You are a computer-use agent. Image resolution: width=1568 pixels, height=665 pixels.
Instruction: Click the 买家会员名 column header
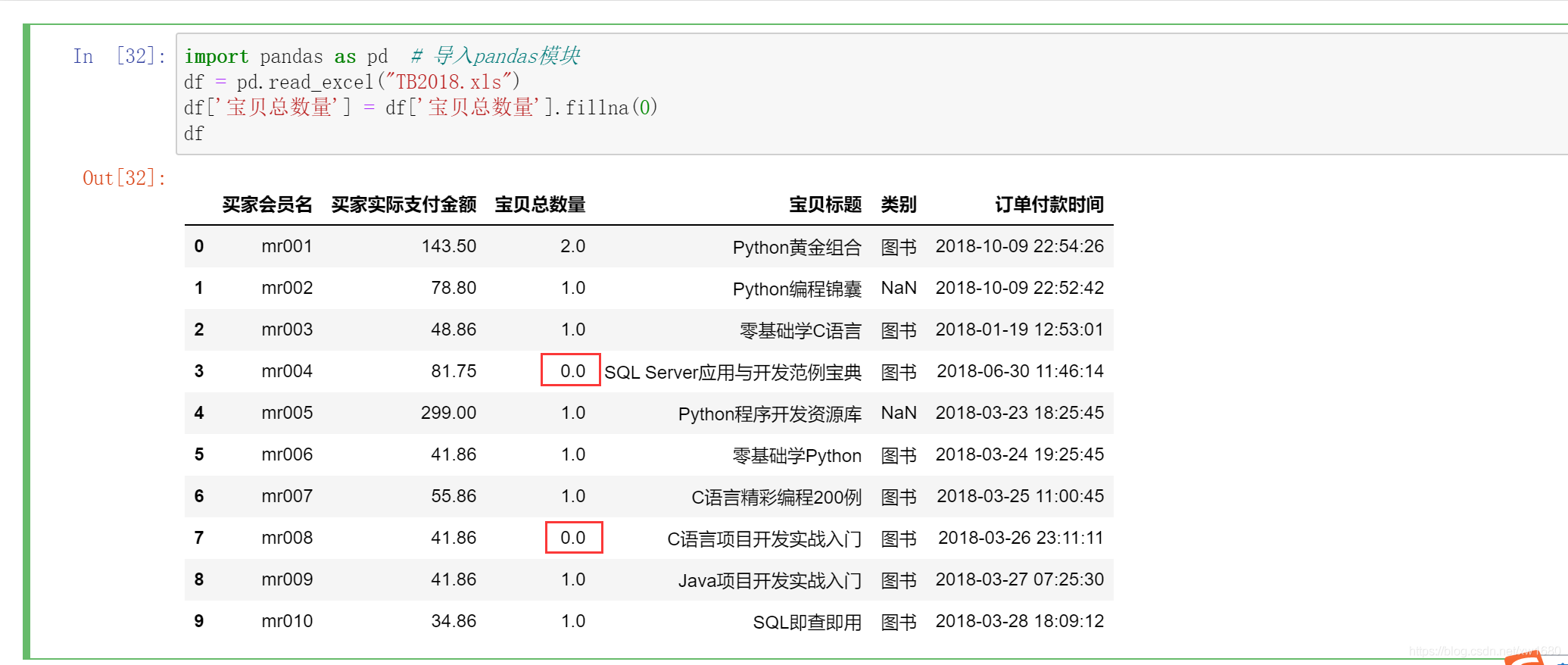pyautogui.click(x=267, y=204)
